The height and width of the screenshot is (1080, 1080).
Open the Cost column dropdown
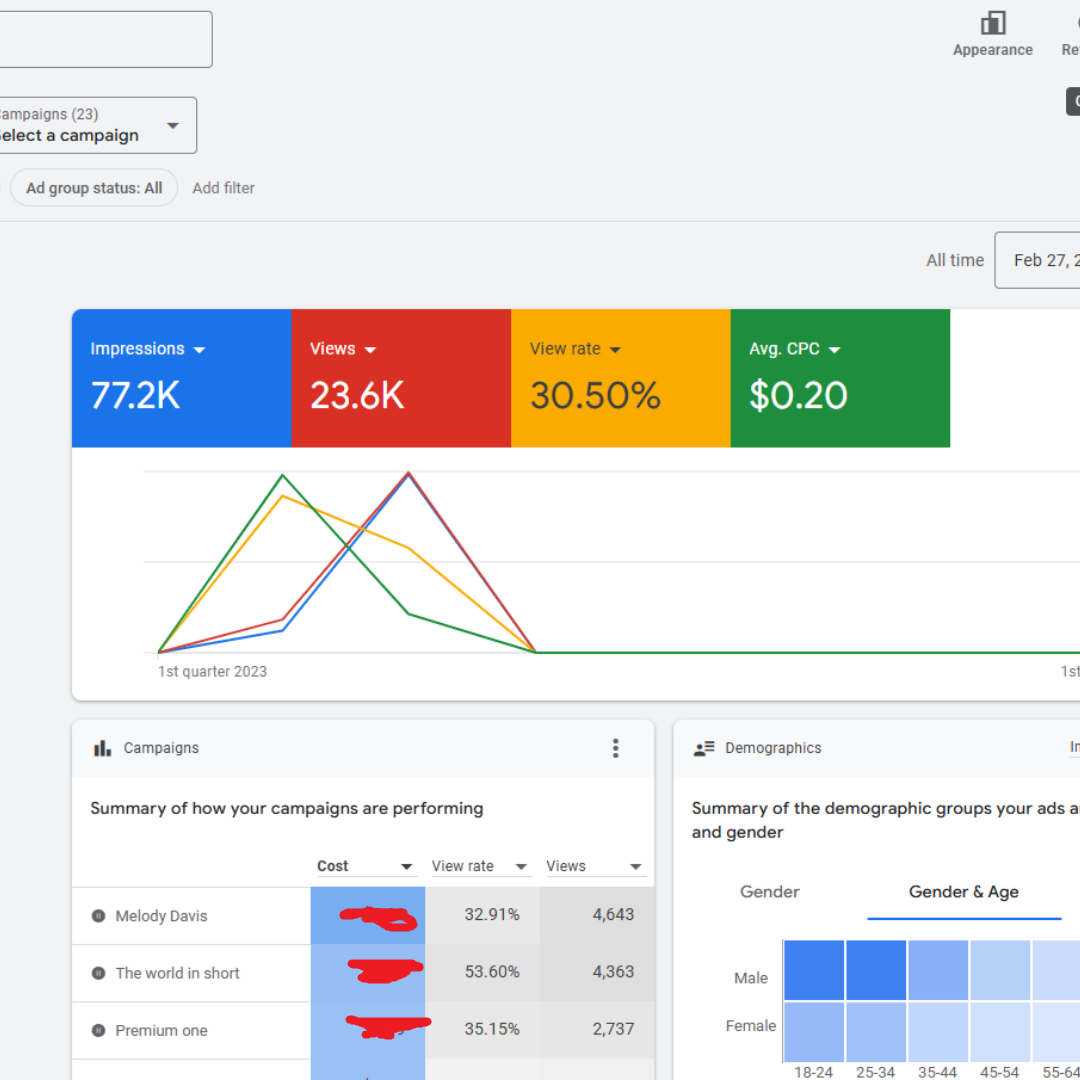pyautogui.click(x=406, y=867)
